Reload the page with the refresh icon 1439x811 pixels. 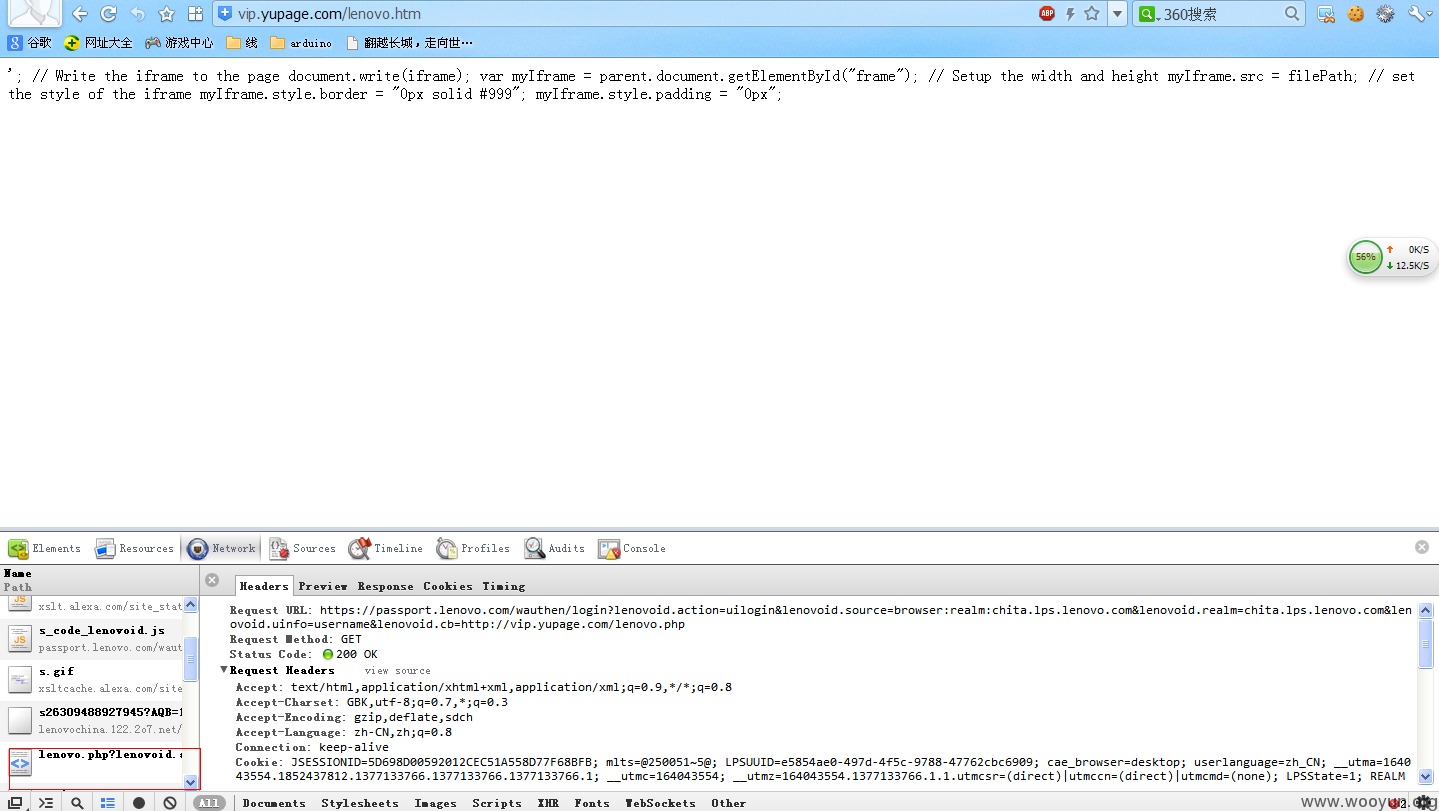(x=108, y=14)
